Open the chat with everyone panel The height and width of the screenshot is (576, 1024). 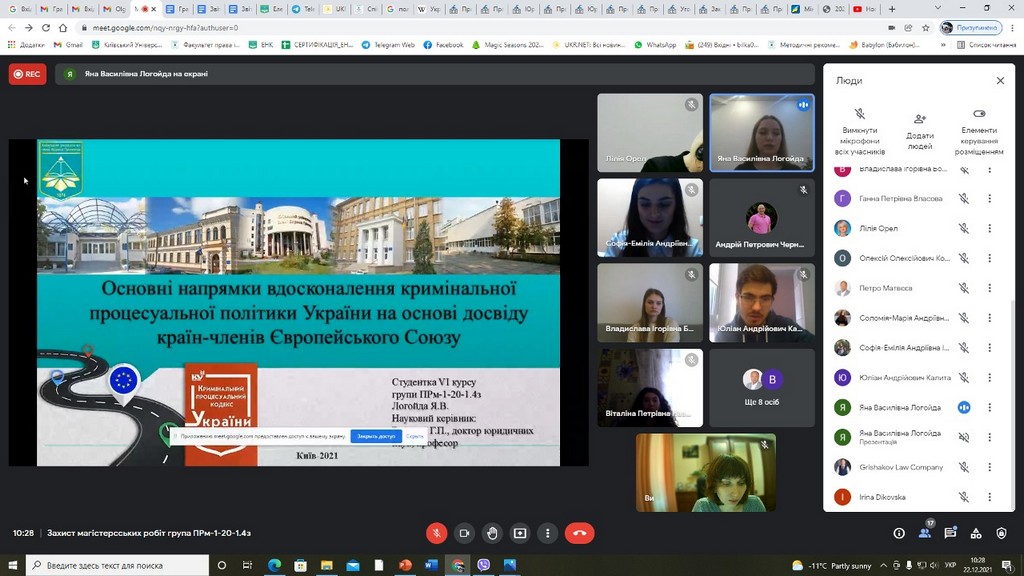(x=951, y=534)
